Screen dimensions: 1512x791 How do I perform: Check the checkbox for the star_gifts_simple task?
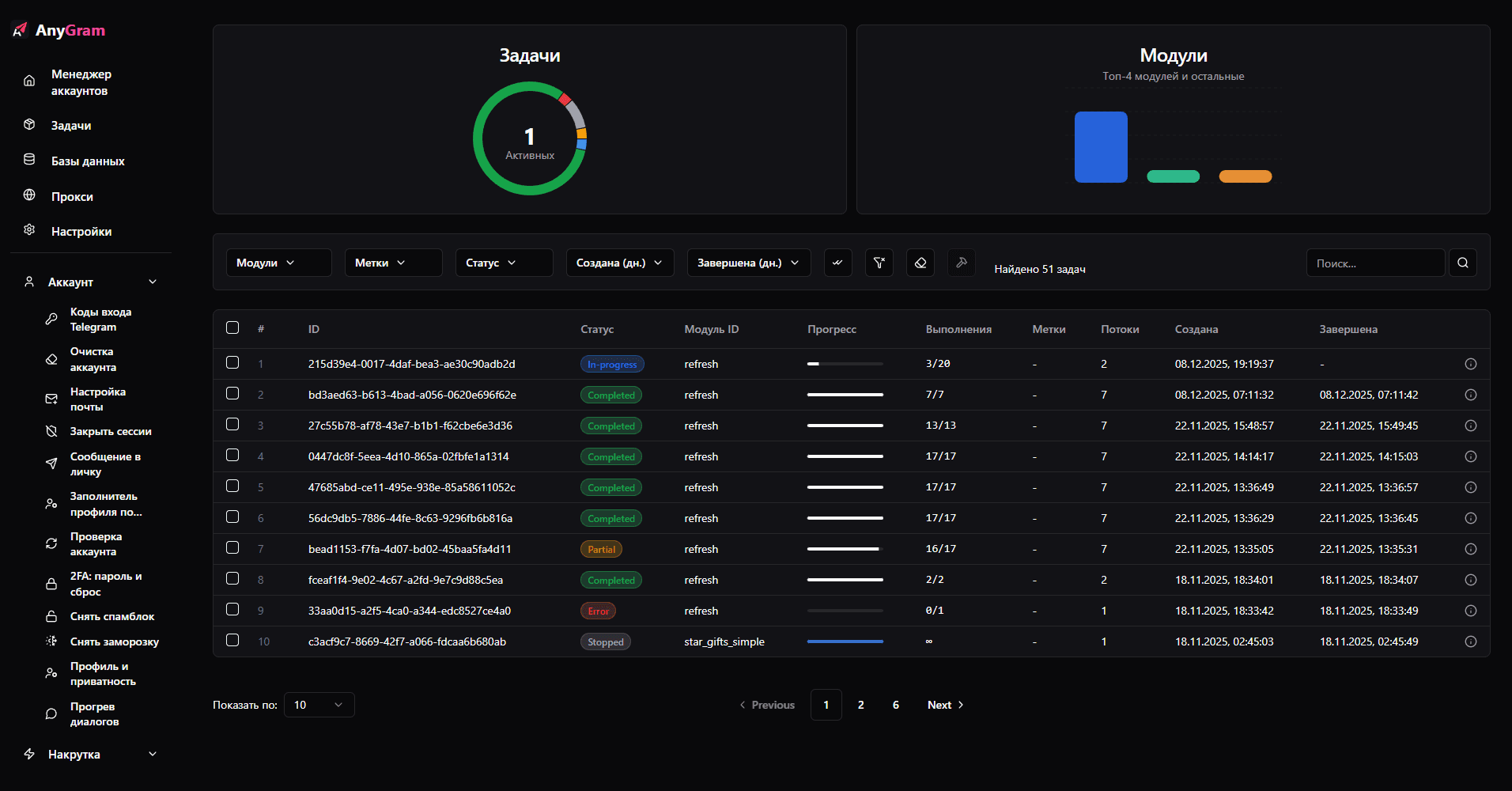pyautogui.click(x=232, y=641)
